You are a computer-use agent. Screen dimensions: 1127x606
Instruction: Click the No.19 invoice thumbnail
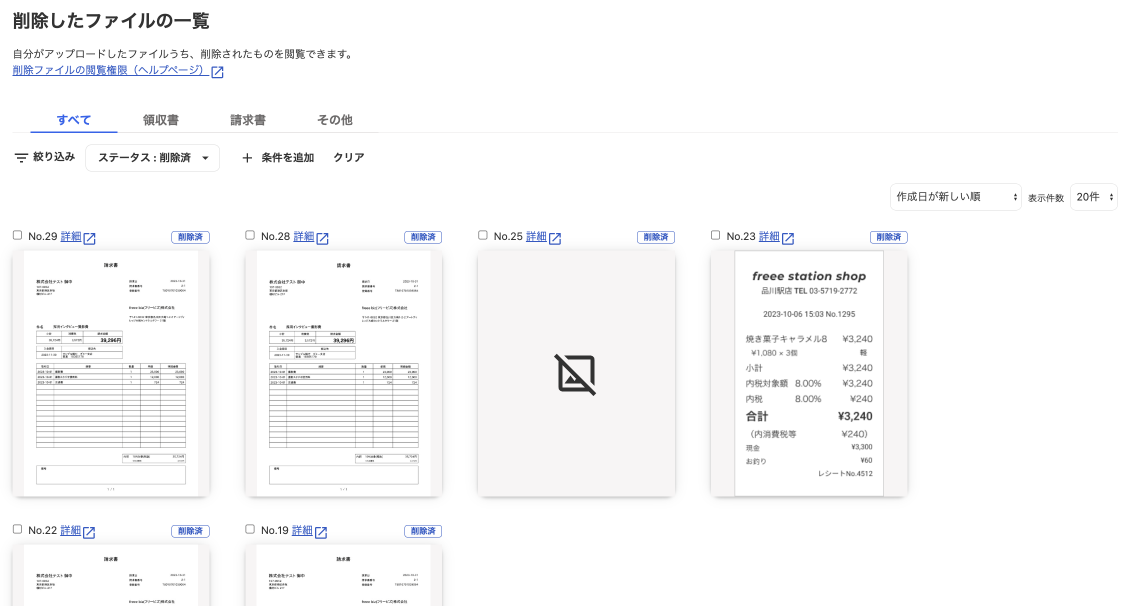pos(344,575)
